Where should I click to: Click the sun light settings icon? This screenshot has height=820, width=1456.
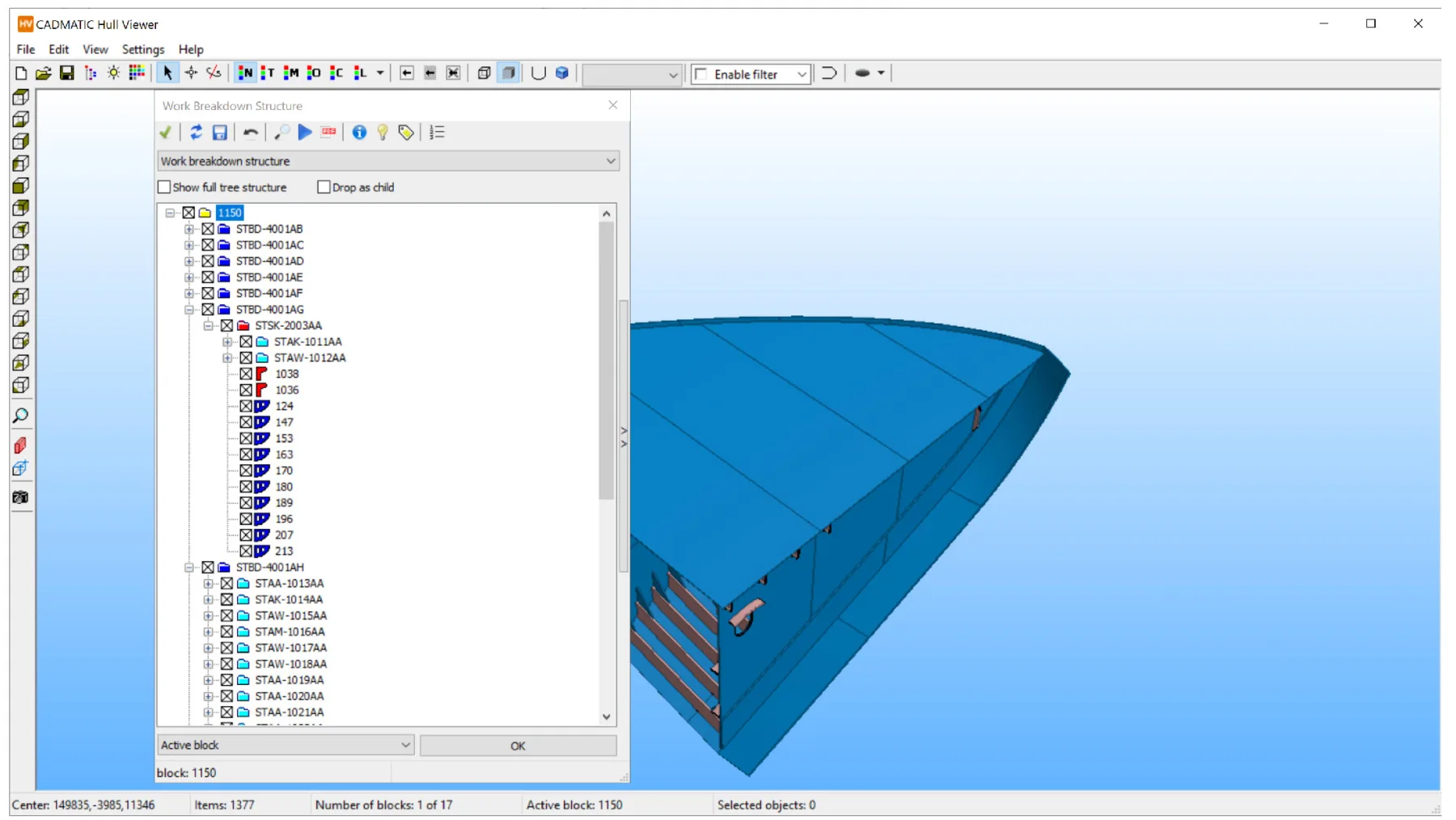114,74
